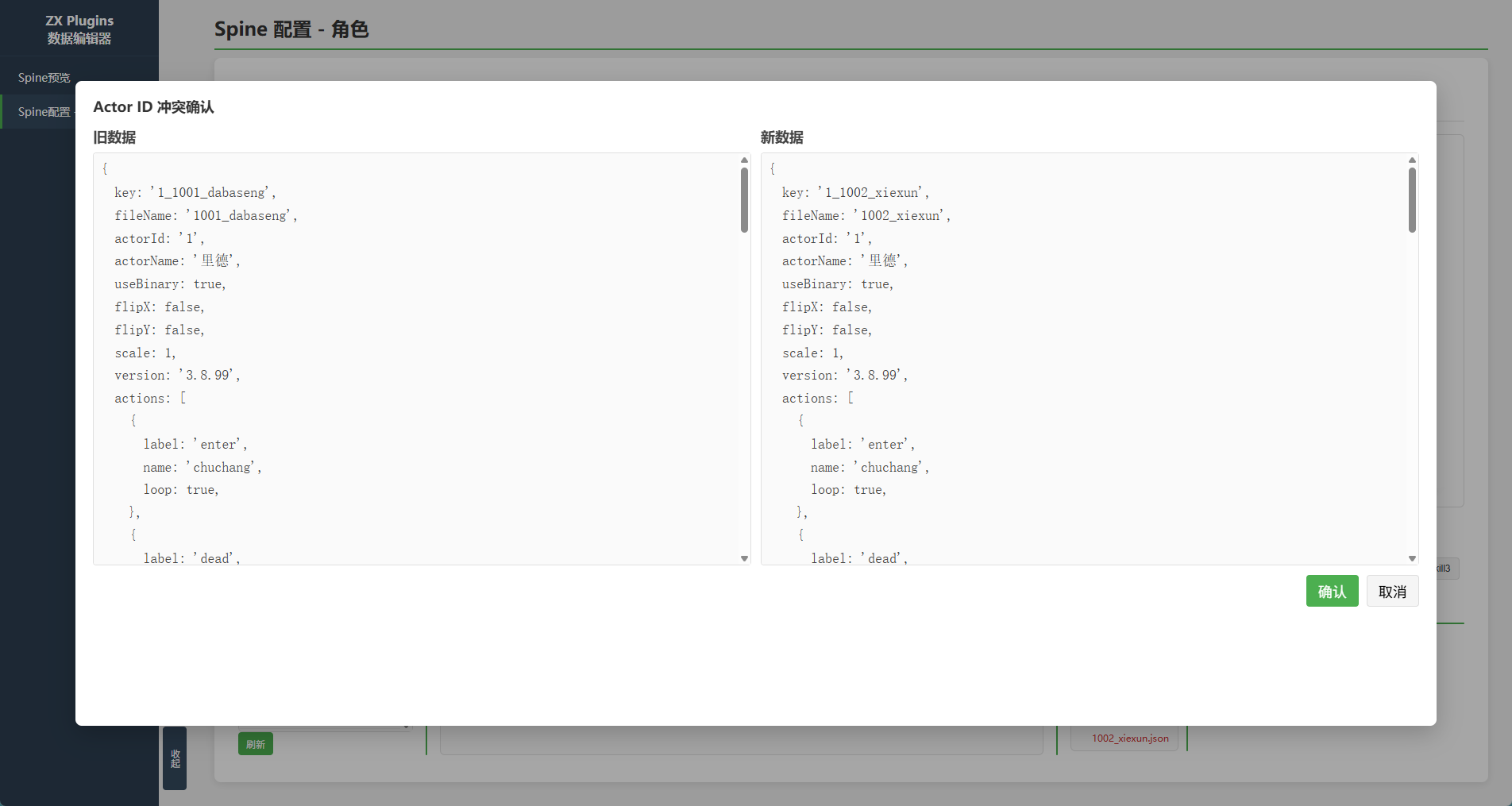Grab the old data panel scrollbar thumb

click(x=744, y=200)
